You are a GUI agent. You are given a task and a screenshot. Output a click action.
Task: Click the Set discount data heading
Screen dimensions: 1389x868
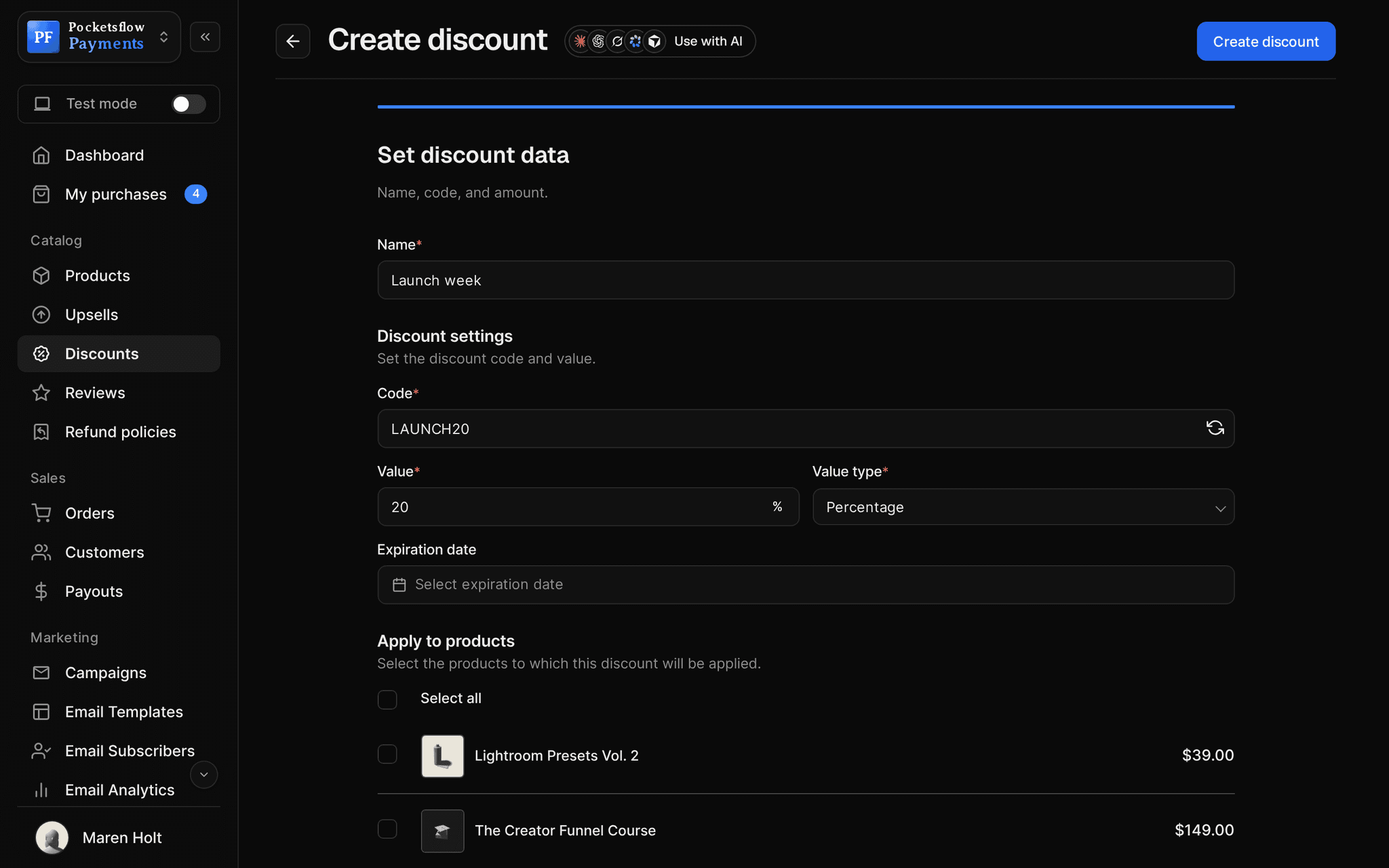[473, 155]
